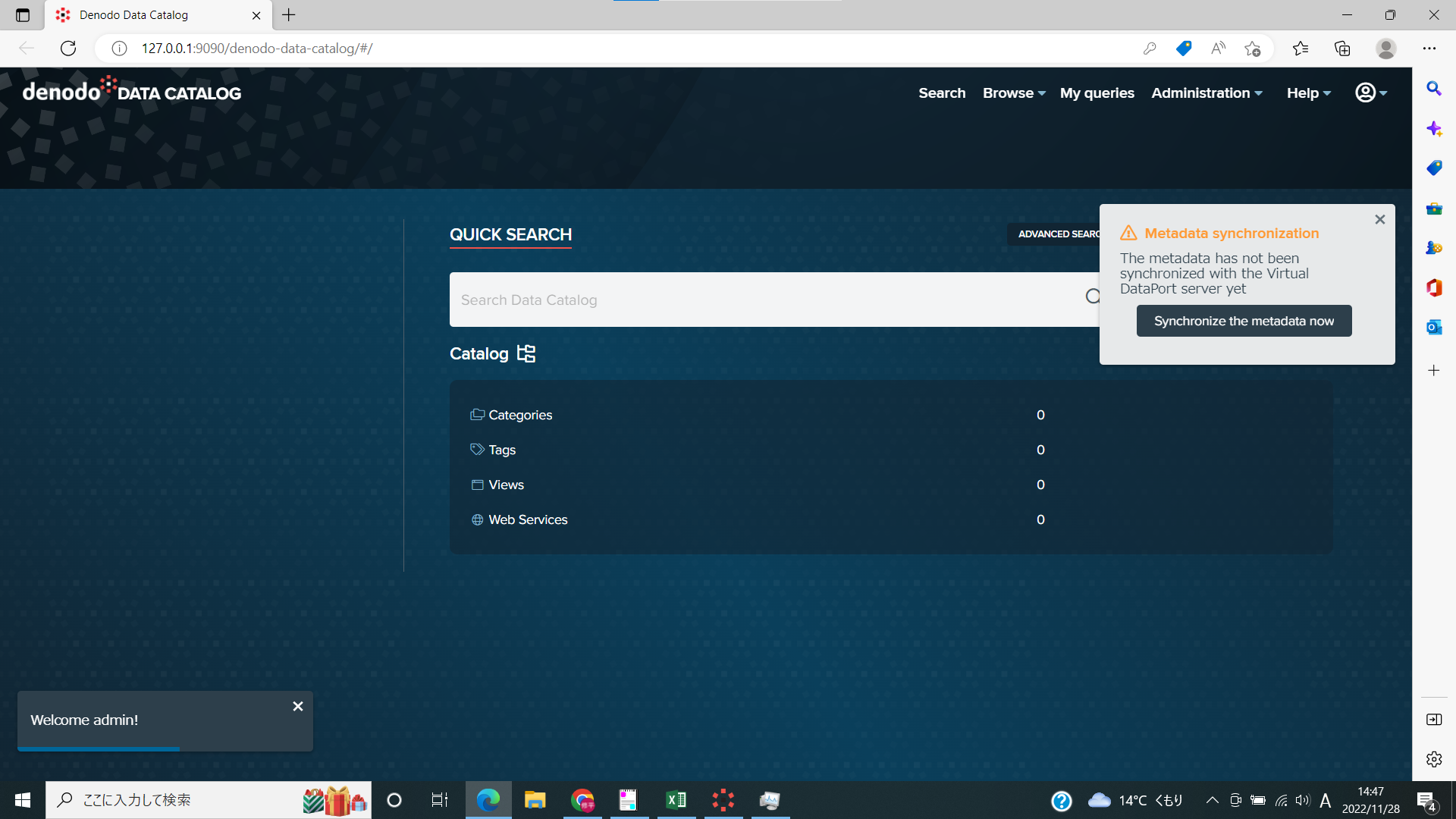Open the Search menu item

[x=942, y=93]
